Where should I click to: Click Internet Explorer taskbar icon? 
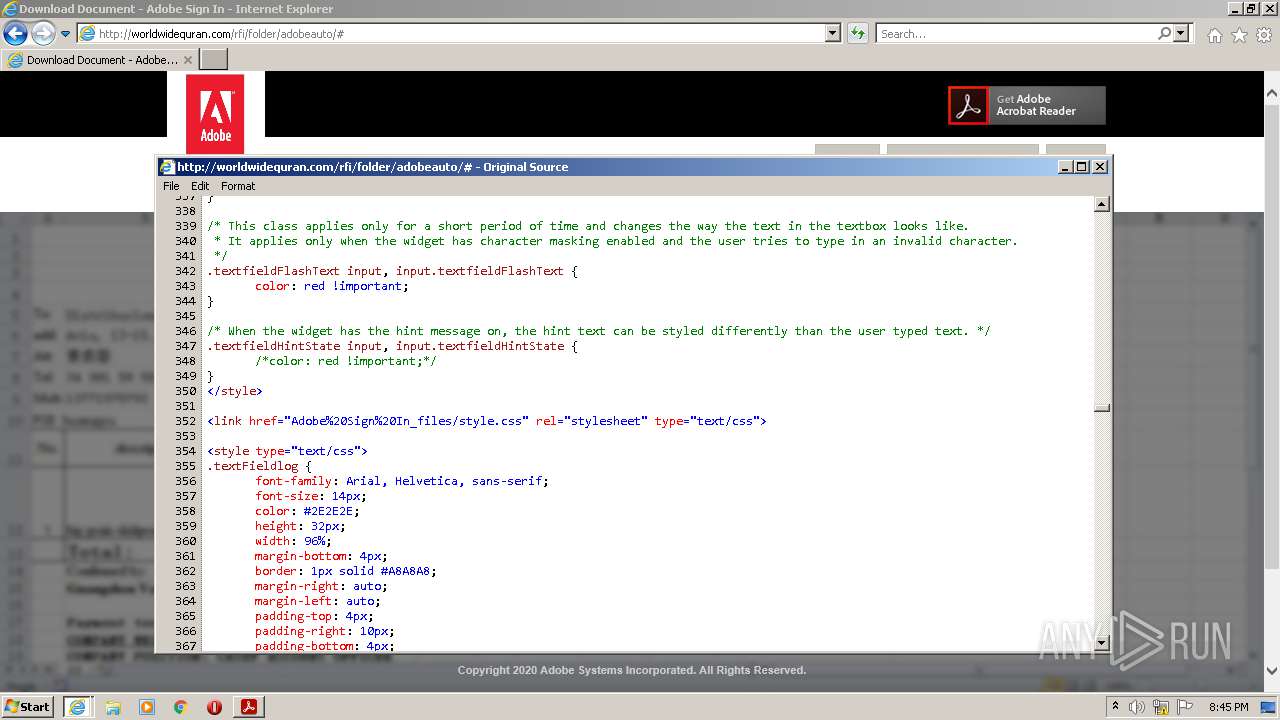click(78, 706)
